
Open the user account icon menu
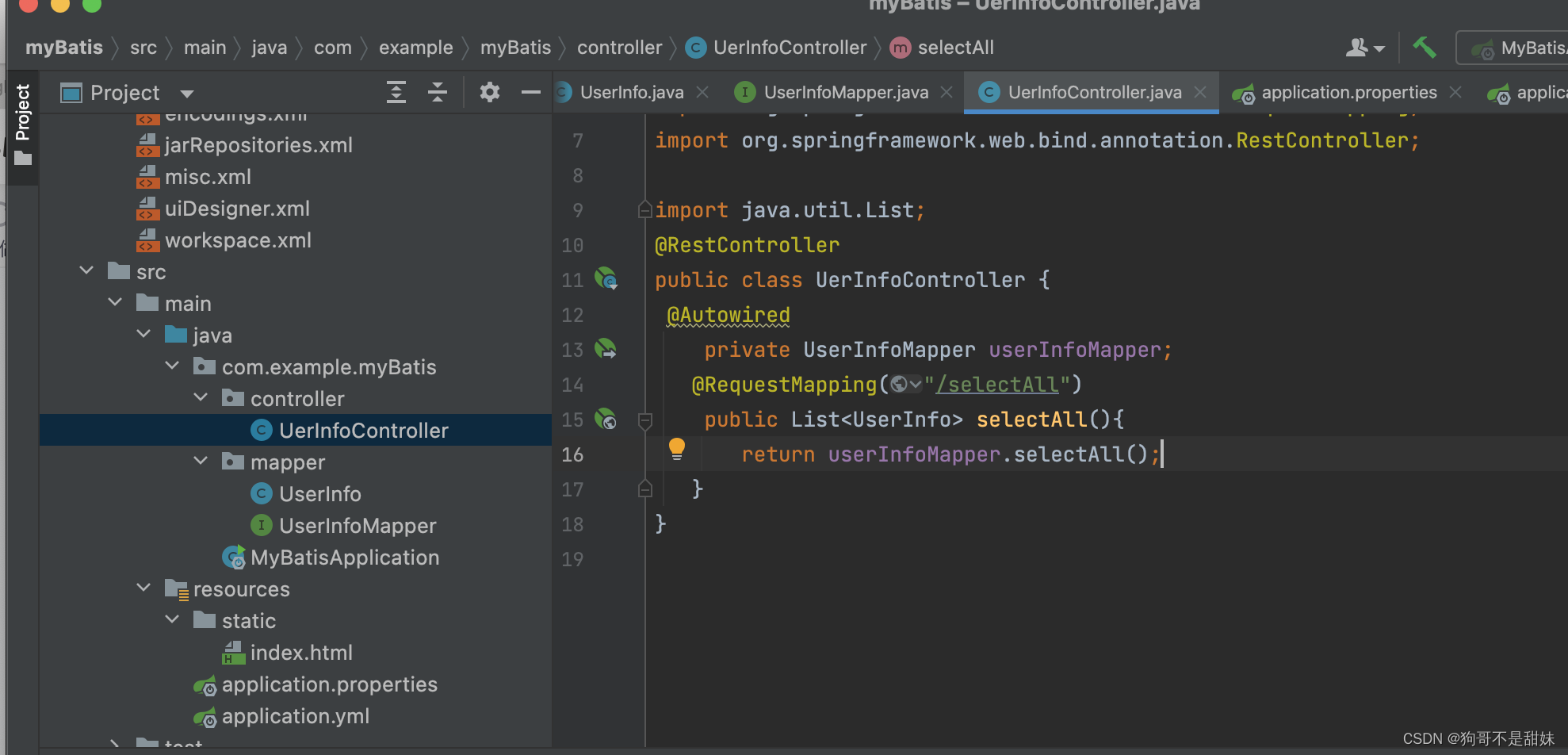(1365, 48)
